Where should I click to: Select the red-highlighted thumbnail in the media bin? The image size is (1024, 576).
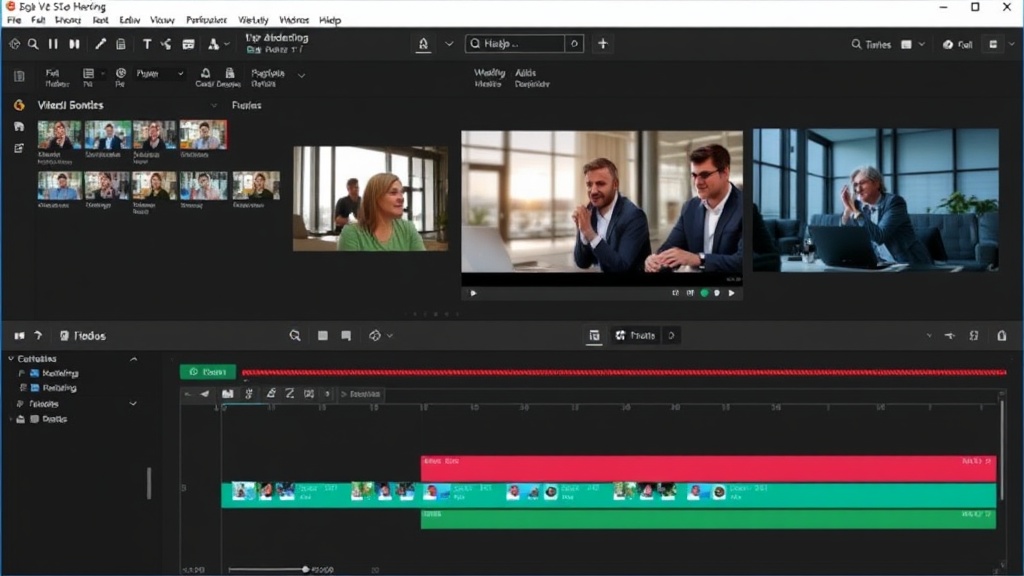coord(203,135)
